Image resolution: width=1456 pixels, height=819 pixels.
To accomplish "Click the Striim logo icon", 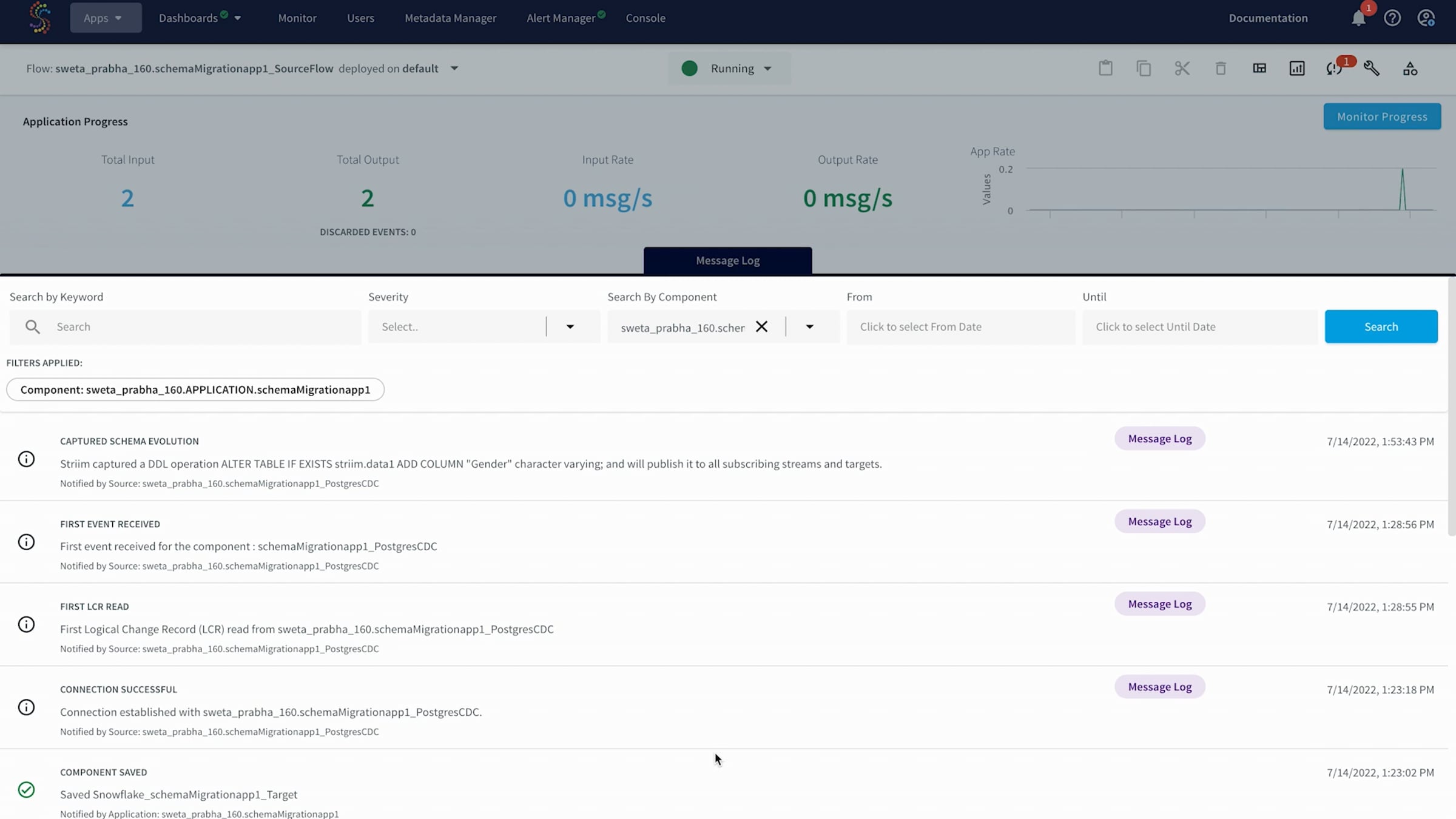I will coord(40,18).
